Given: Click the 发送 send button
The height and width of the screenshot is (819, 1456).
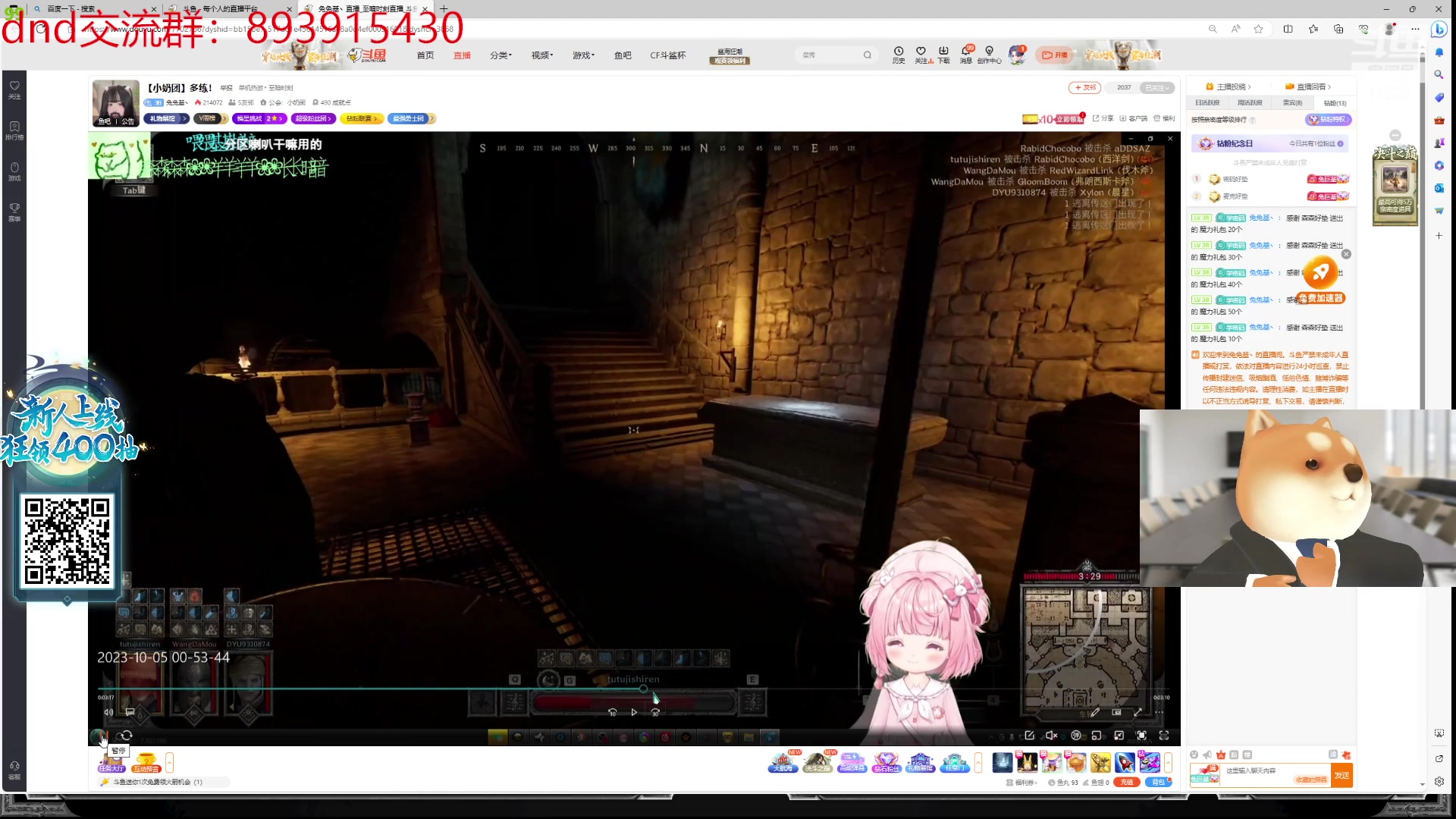Looking at the screenshot, I should (x=1342, y=775).
